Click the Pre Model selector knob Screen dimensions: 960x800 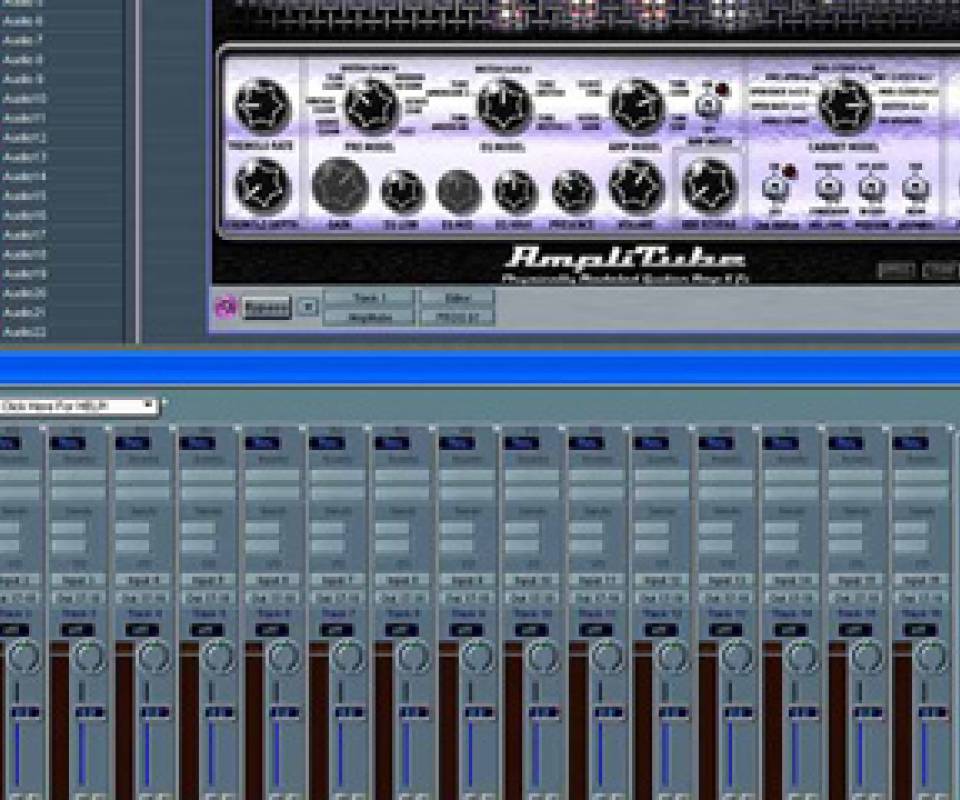[x=371, y=106]
